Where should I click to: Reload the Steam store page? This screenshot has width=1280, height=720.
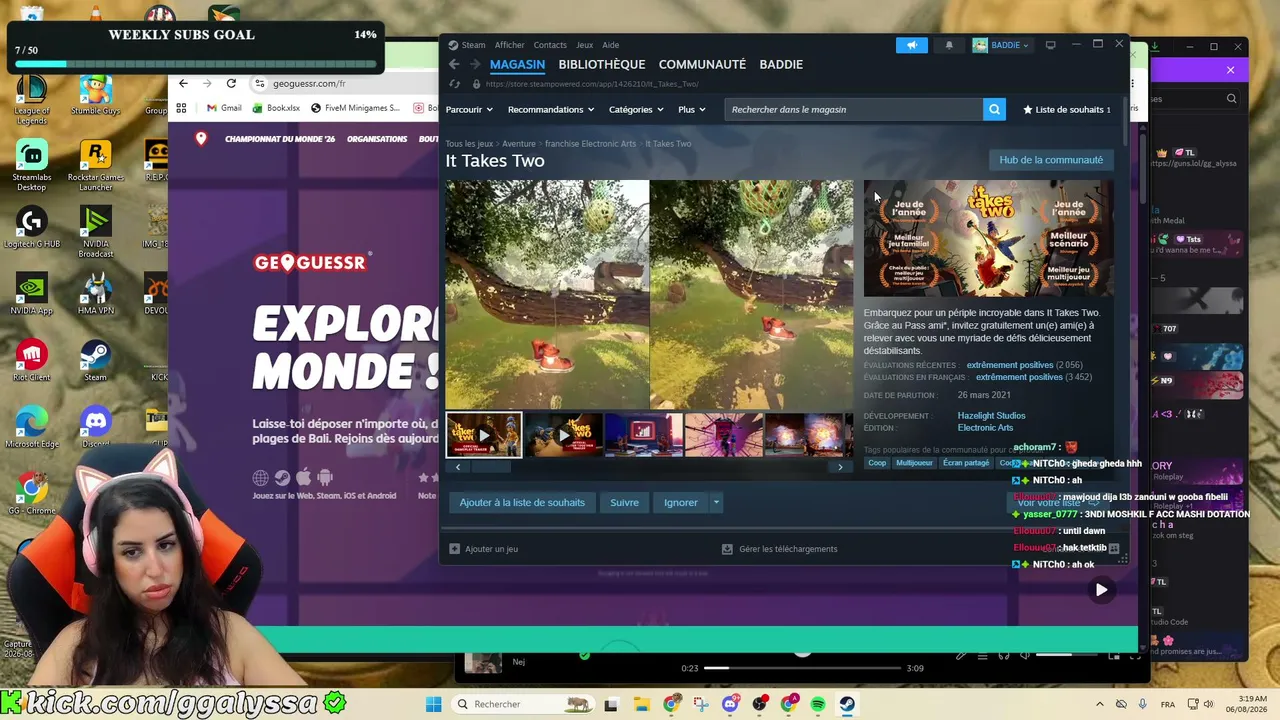tap(454, 84)
